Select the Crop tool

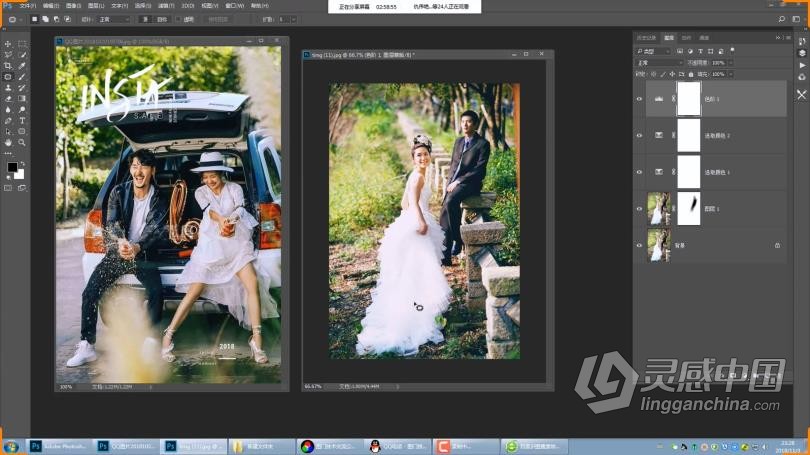point(8,66)
